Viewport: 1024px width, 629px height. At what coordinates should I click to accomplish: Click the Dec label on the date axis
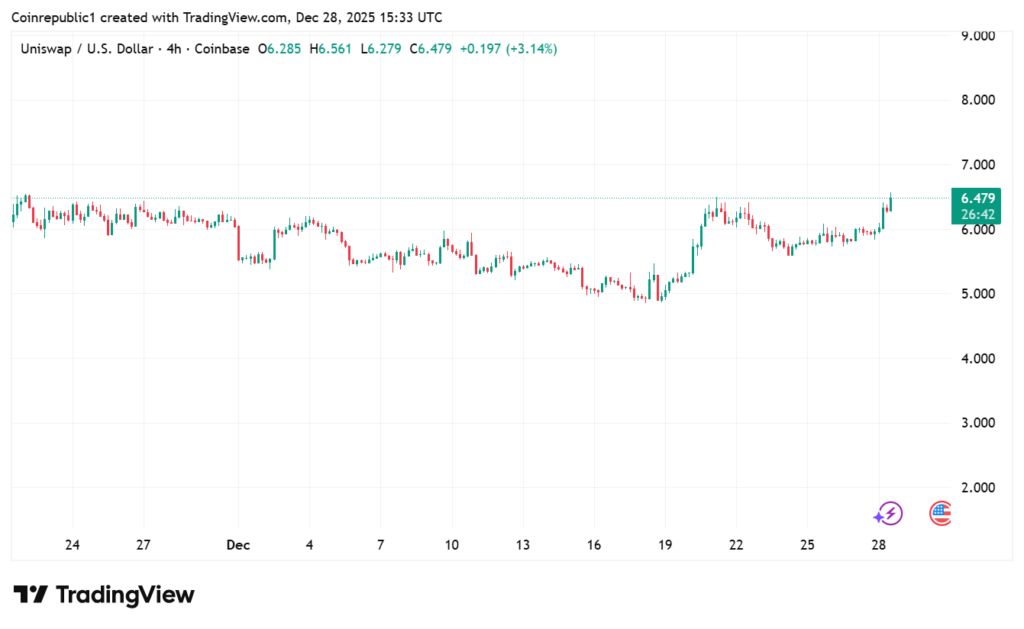[x=237, y=545]
